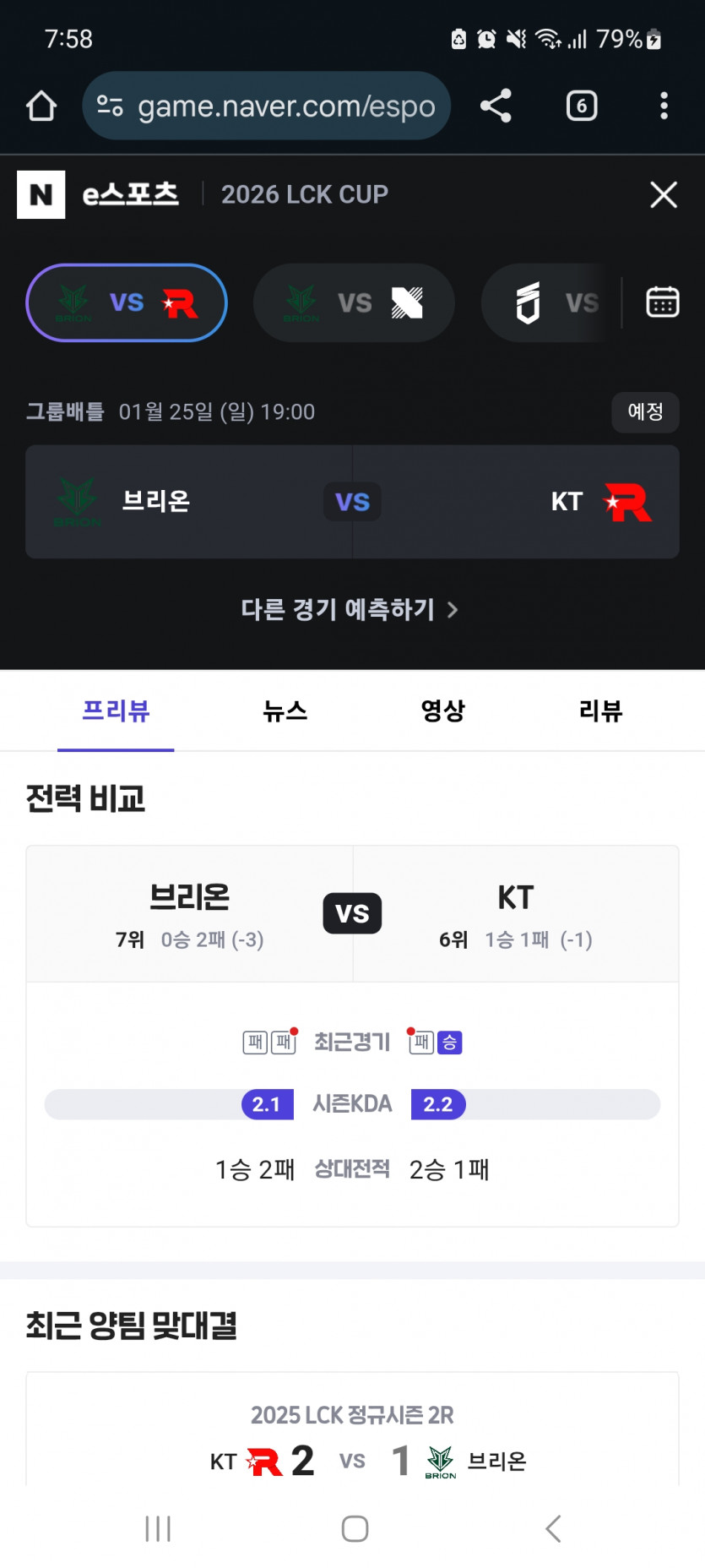This screenshot has height=1568, width=705.
Task: Open the 리뷰 tab
Action: (x=600, y=711)
